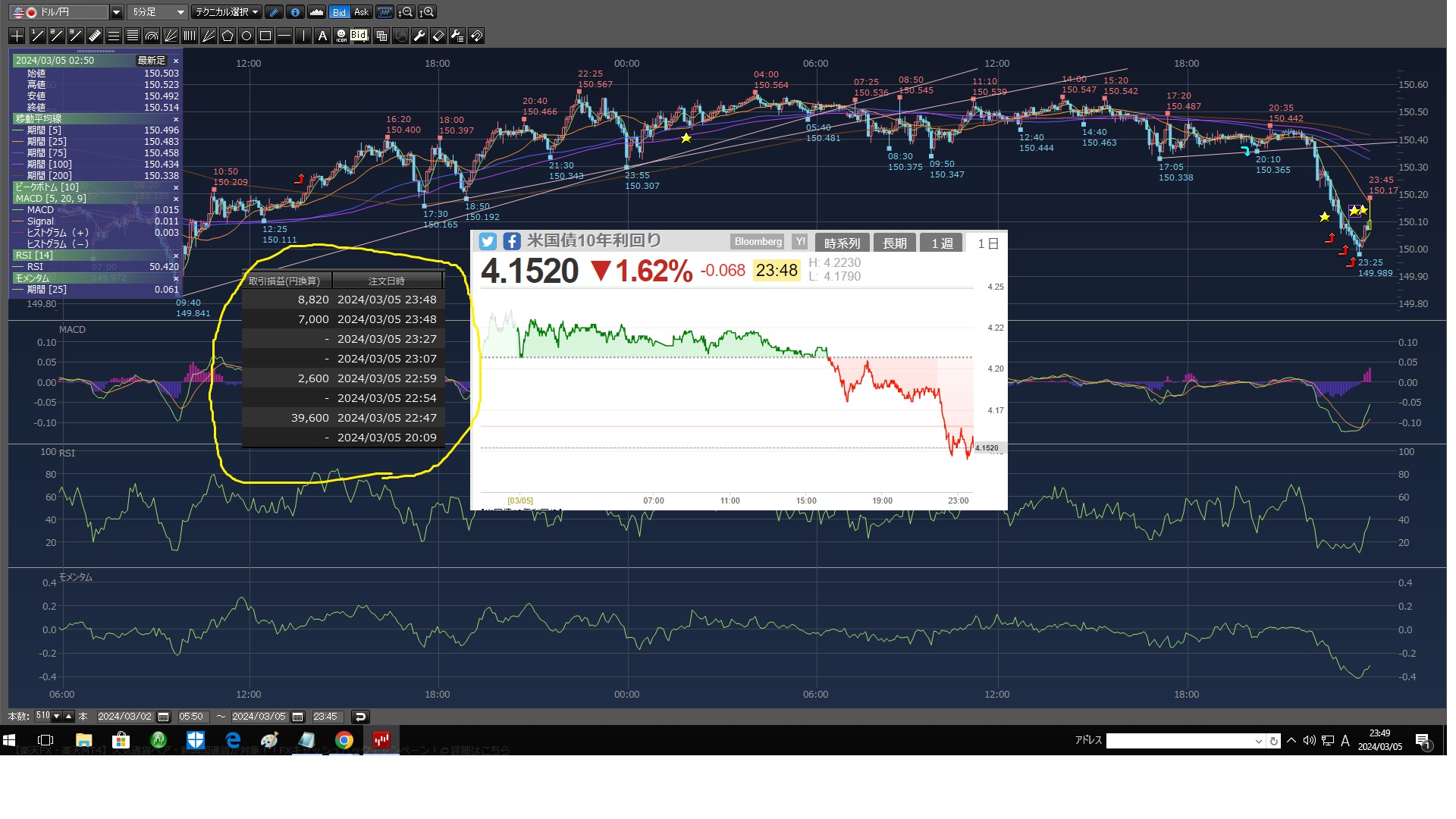The height and width of the screenshot is (819, 1456).
Task: Select the horizontal line drawing tool
Action: (x=284, y=36)
